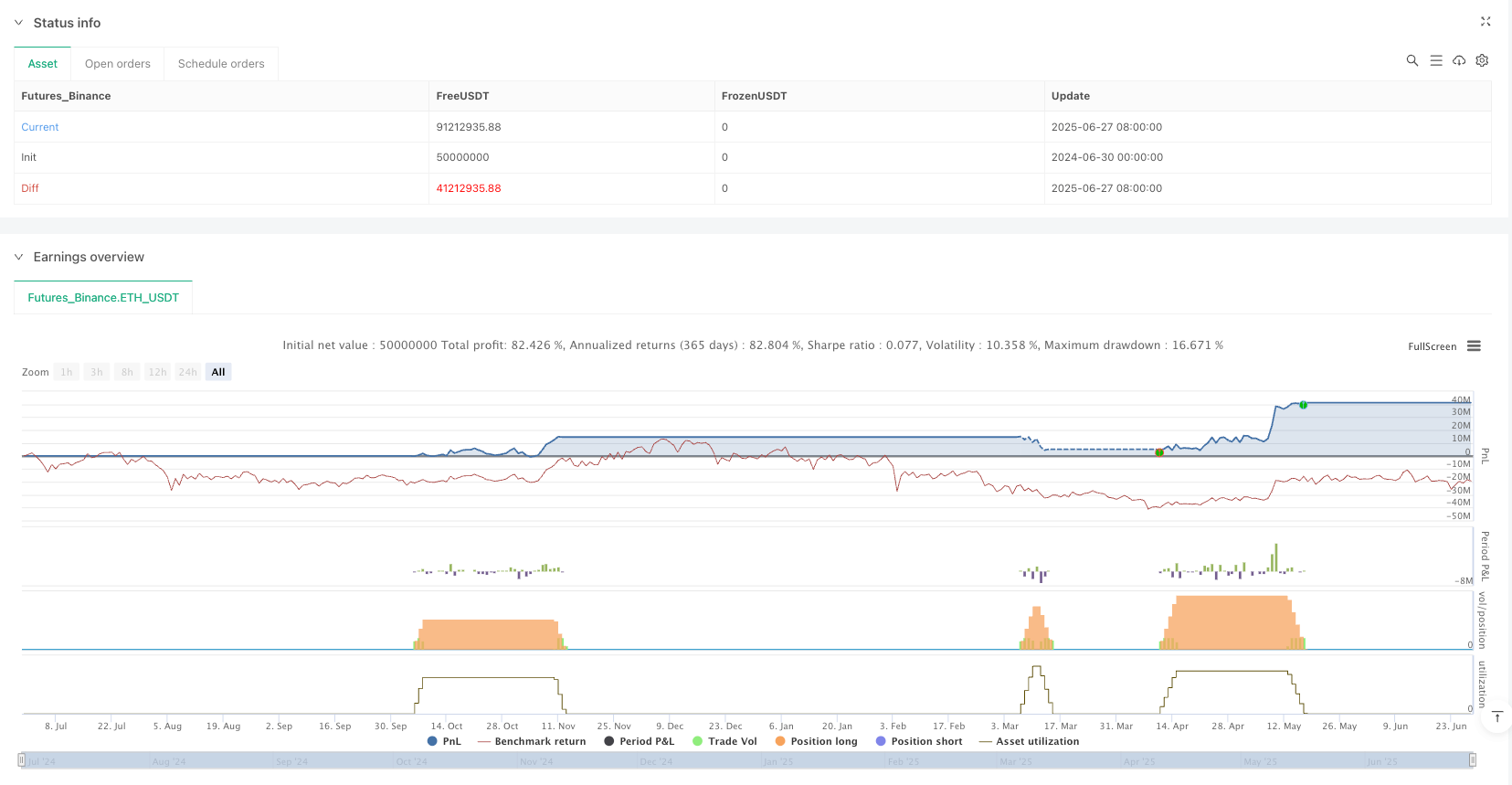
Task: Toggle Position long legend item
Action: click(x=816, y=741)
